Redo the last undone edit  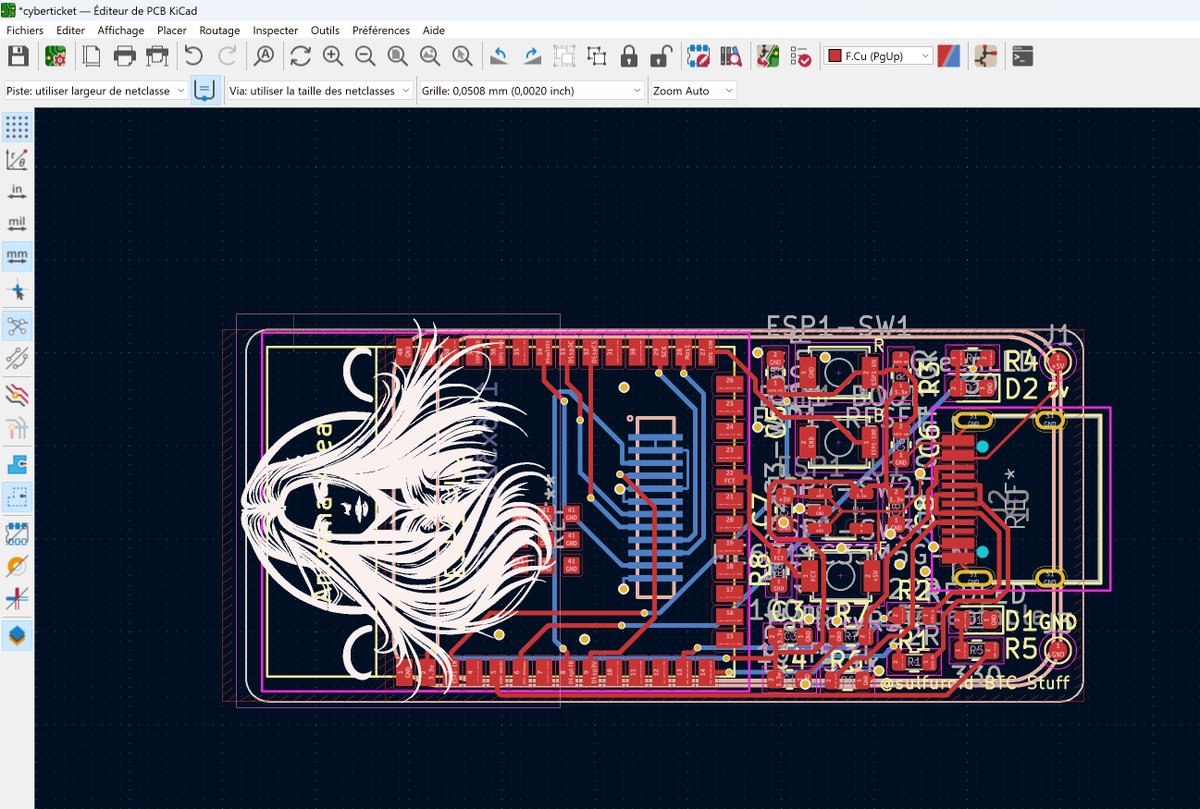click(x=227, y=56)
